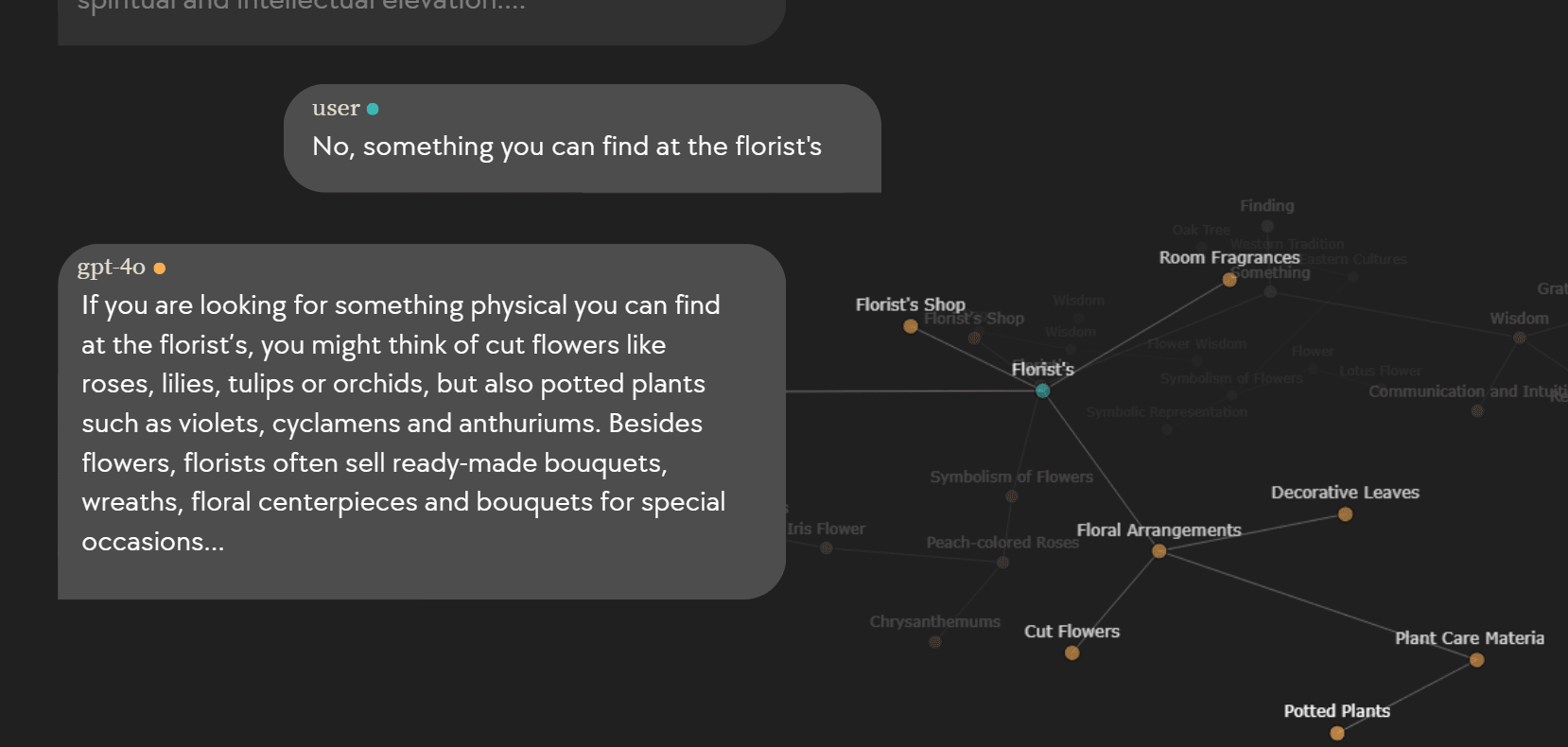The width and height of the screenshot is (1568, 747).
Task: Click the faded Finding node
Action: 1267,226
